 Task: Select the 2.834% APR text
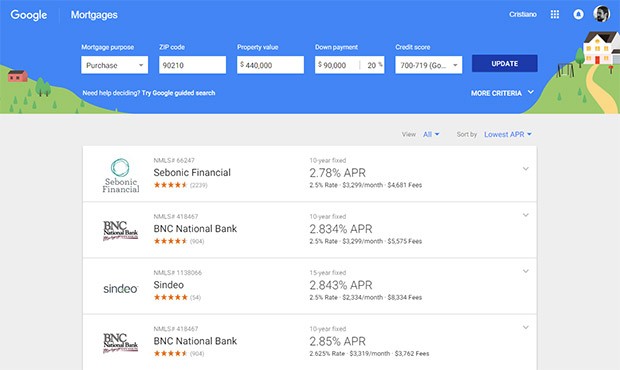pos(341,228)
